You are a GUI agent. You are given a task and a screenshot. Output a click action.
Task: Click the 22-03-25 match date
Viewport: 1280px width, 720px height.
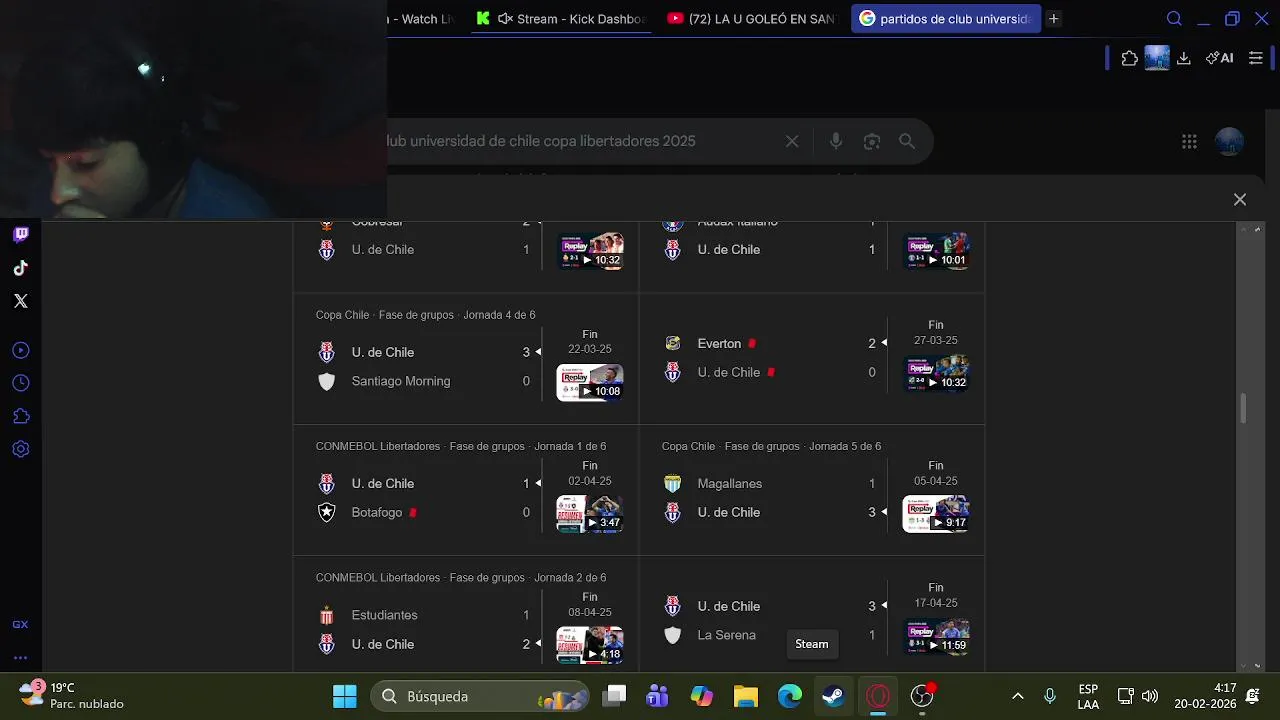pyautogui.click(x=590, y=349)
